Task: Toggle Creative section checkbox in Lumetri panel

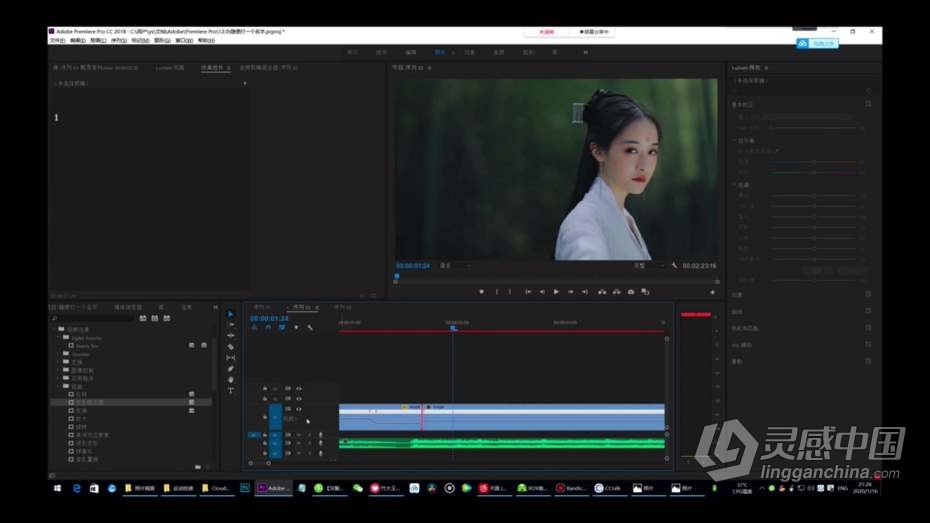Action: (868, 294)
